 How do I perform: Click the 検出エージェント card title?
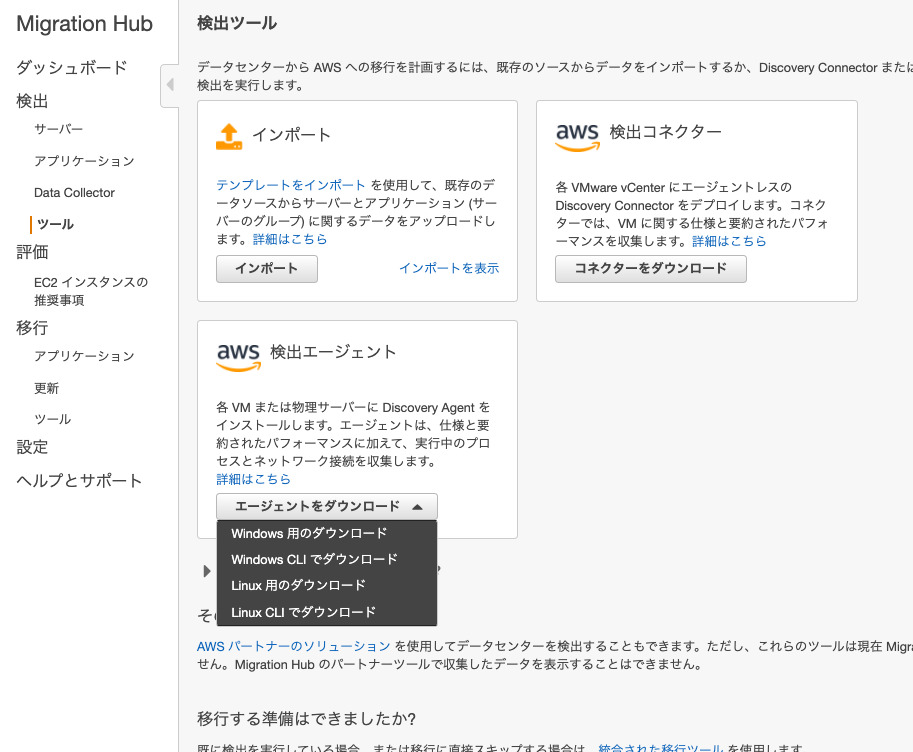[333, 352]
